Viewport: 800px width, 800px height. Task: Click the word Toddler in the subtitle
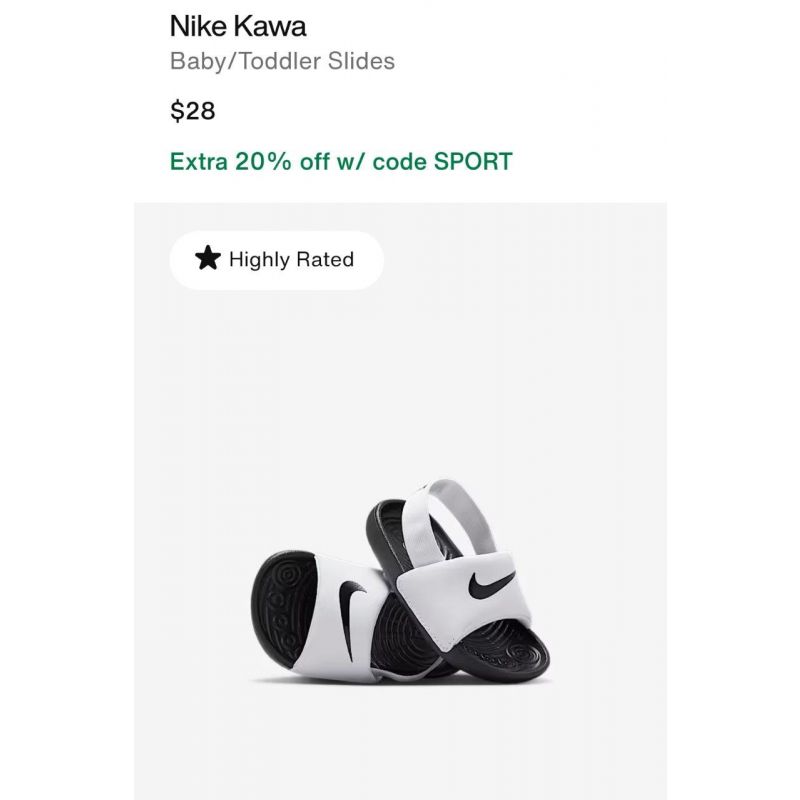pos(280,61)
